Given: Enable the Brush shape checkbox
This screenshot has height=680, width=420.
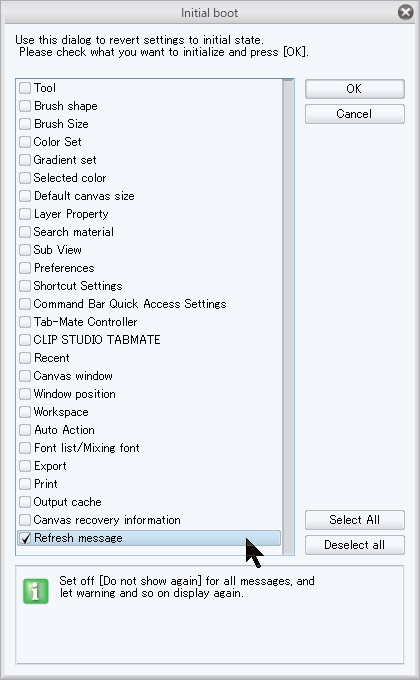Looking at the screenshot, I should (25, 106).
